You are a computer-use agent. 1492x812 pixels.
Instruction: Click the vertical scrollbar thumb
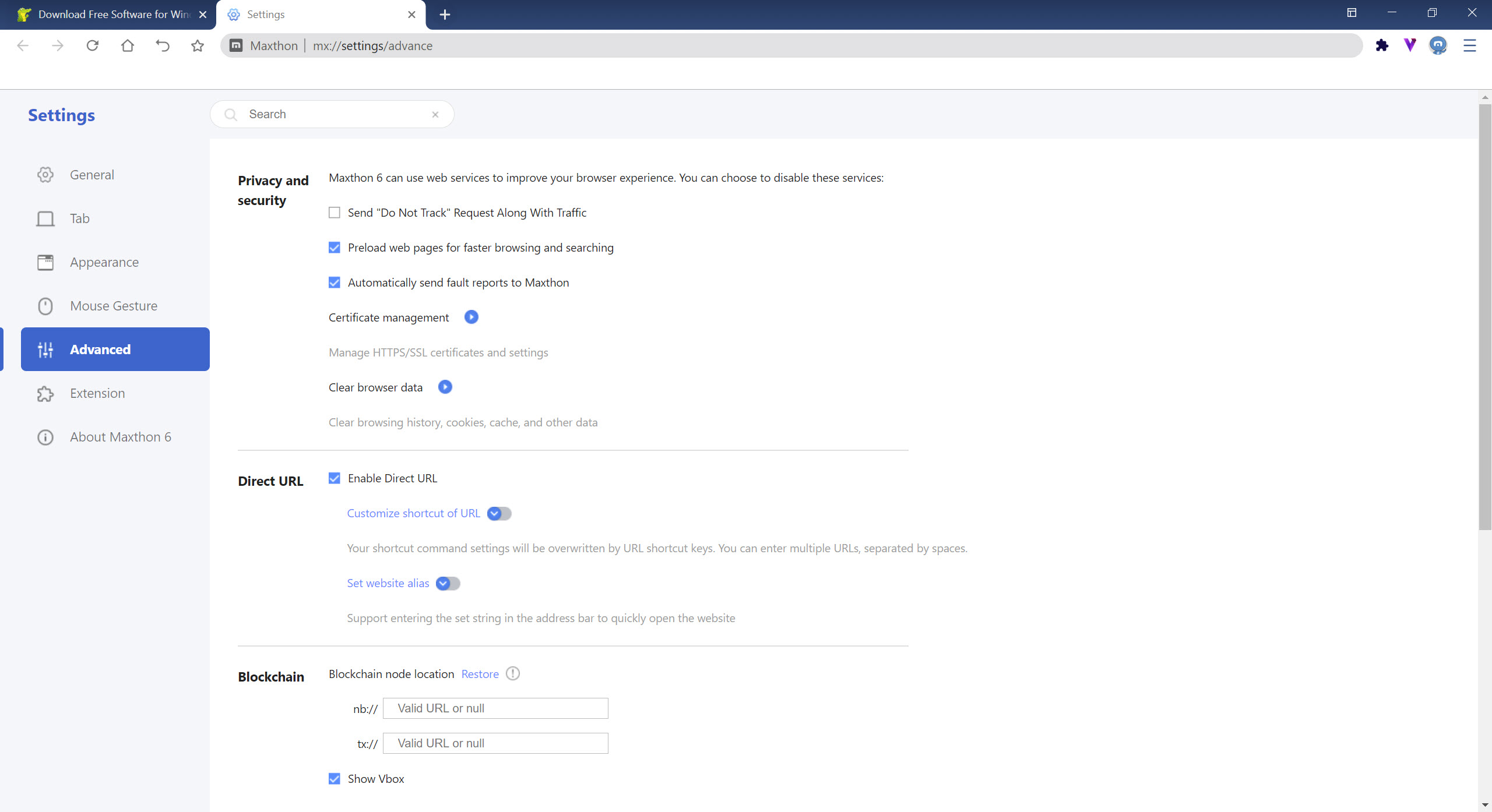point(1485,317)
